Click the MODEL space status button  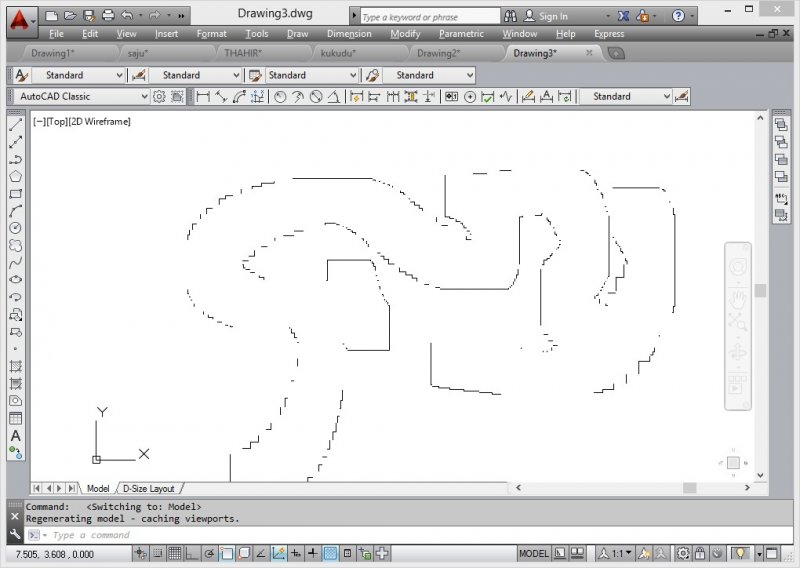click(x=534, y=553)
